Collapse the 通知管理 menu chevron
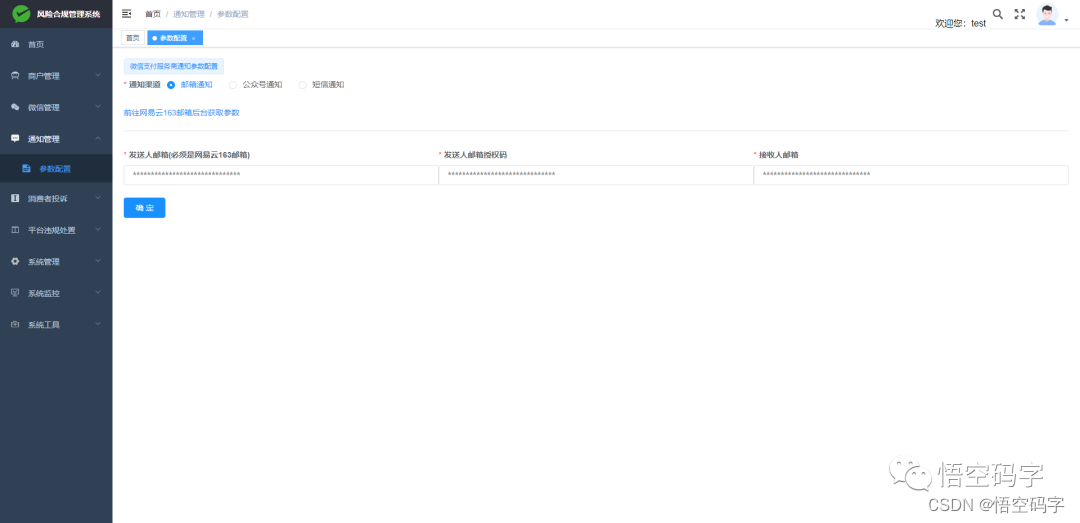Viewport: 1080px width, 523px height. pyautogui.click(x=98, y=139)
